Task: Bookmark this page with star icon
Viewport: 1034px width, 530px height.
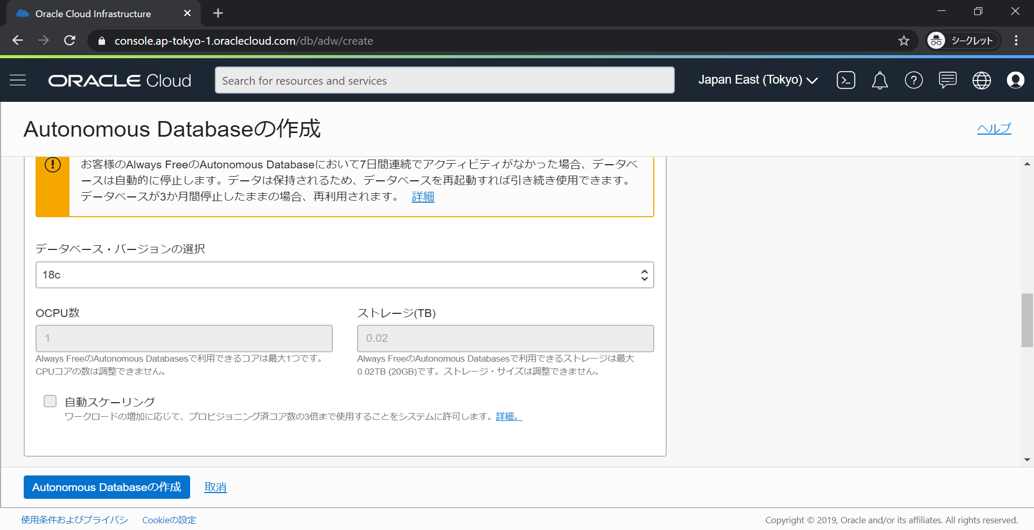Action: (903, 40)
